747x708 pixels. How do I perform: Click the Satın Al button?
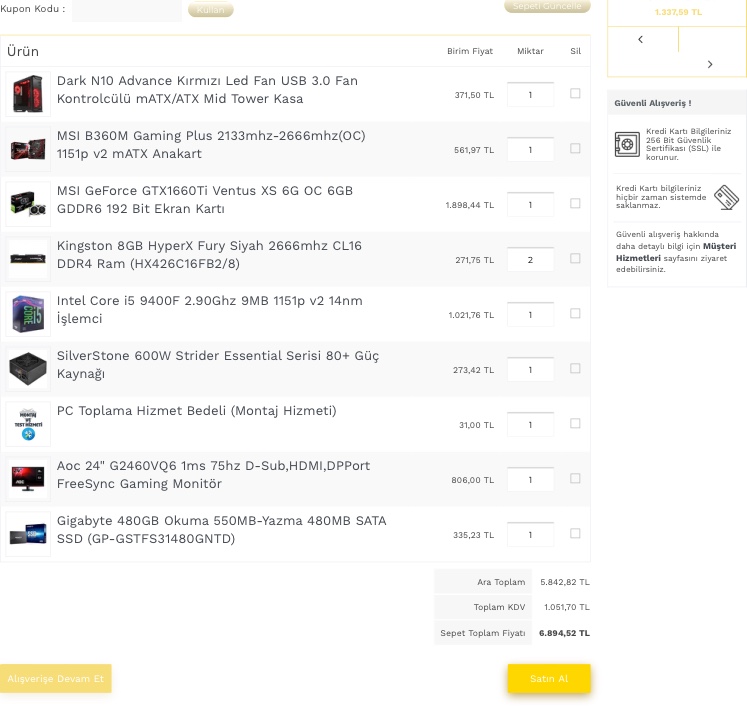pos(549,678)
